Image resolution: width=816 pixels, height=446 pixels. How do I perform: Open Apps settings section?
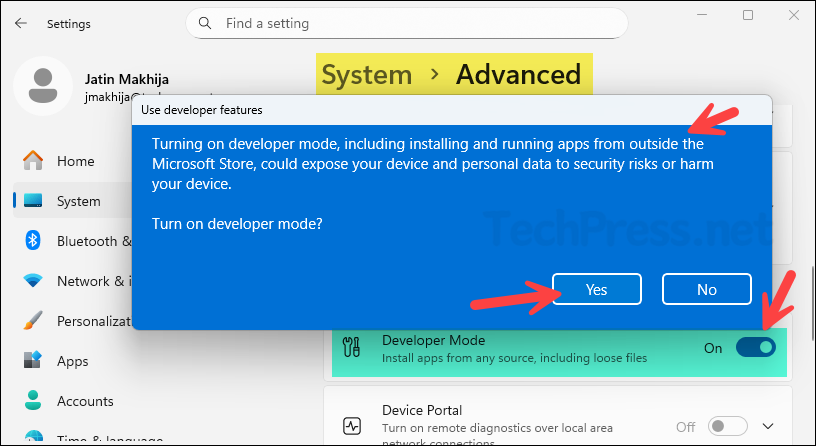72,361
